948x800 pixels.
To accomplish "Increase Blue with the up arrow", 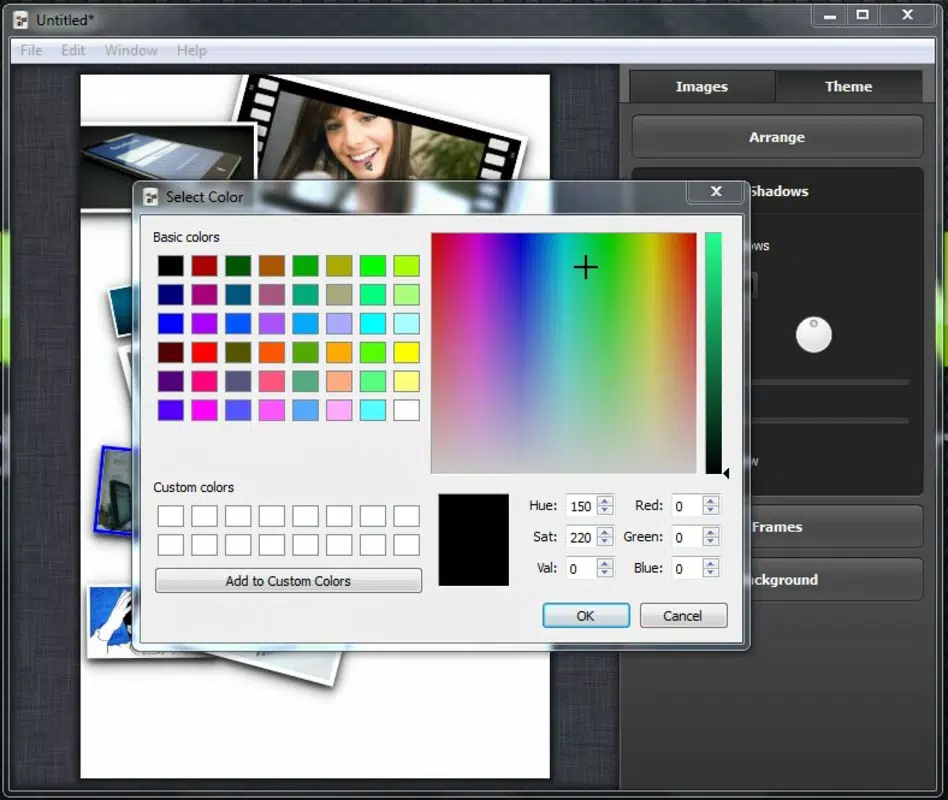I will [711, 564].
